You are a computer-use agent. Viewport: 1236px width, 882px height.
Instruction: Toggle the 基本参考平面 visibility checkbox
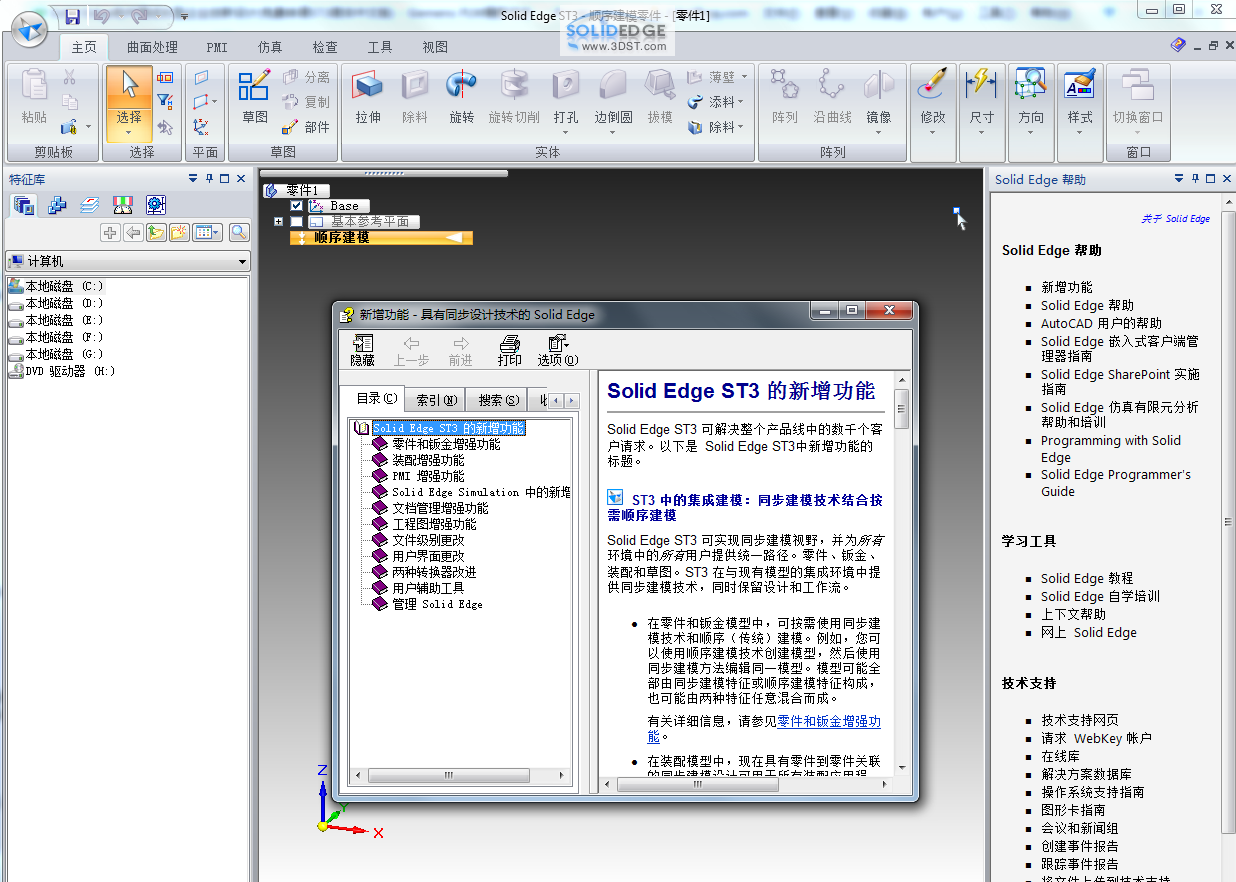(296, 222)
